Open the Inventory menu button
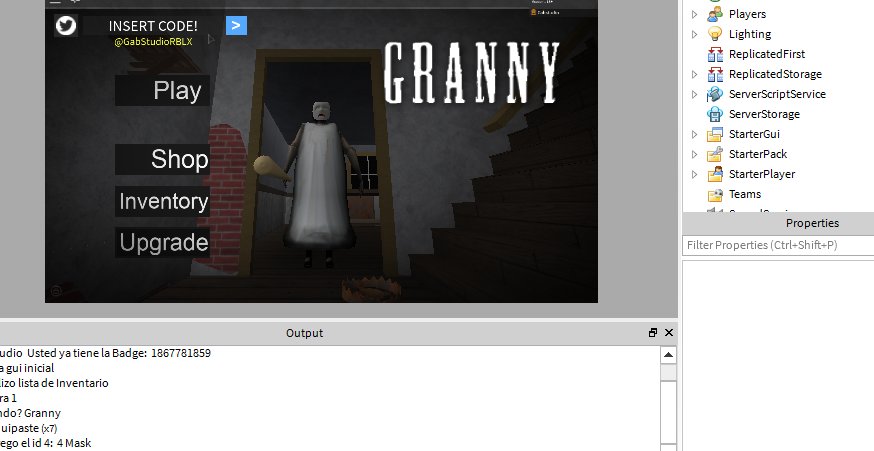 [x=163, y=201]
